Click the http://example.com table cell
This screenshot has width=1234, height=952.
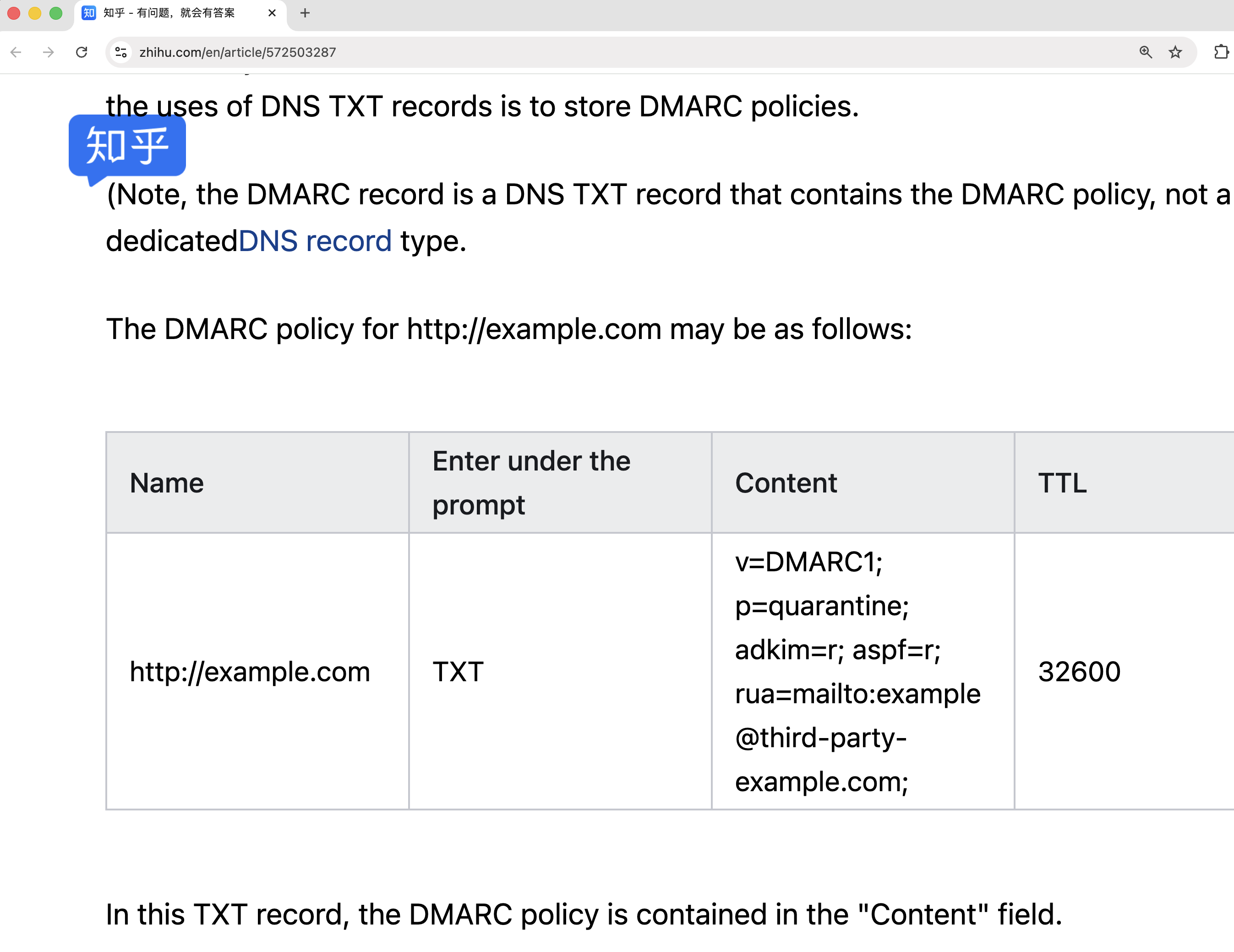pyautogui.click(x=257, y=671)
